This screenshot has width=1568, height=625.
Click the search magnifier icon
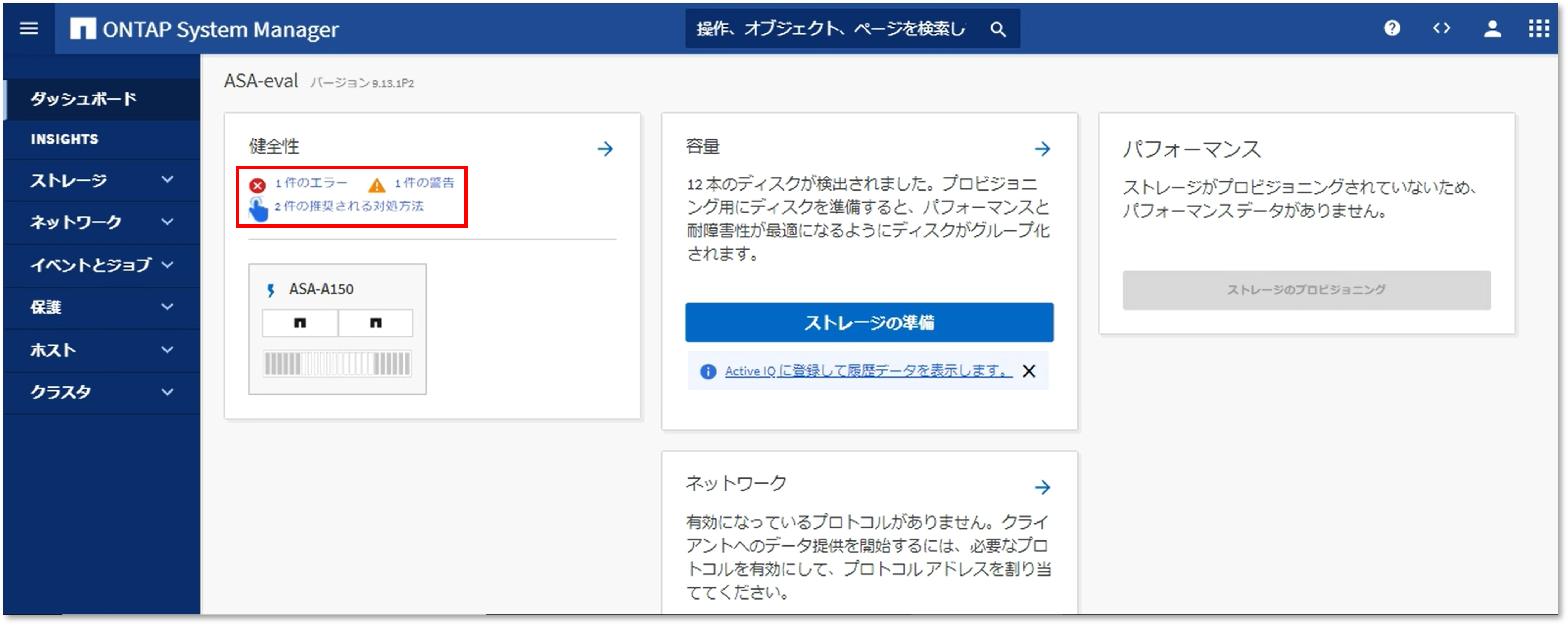click(998, 29)
